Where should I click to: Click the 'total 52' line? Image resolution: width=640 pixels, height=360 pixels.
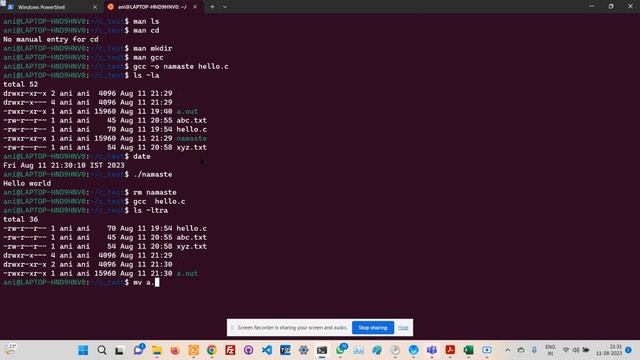tap(20, 84)
